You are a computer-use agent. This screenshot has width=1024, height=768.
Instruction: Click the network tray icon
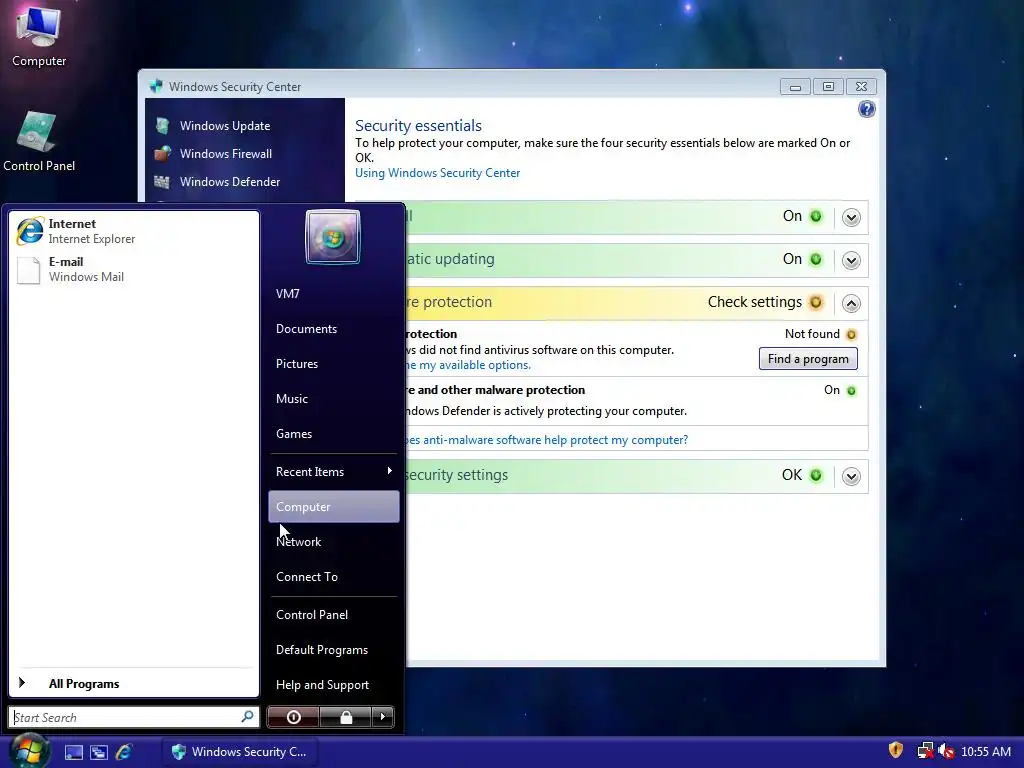click(x=925, y=751)
